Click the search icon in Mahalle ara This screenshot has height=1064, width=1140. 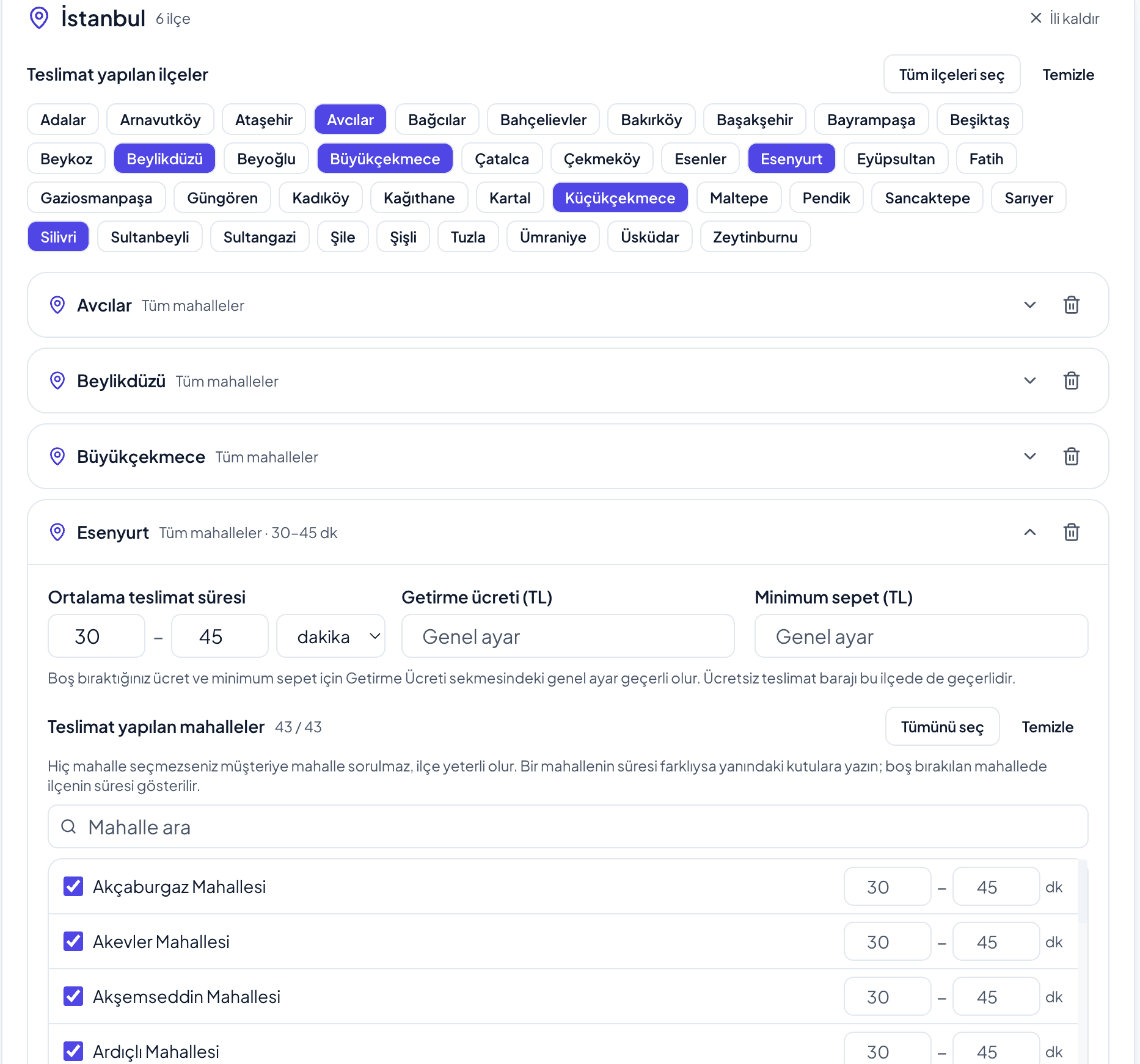pos(68,827)
